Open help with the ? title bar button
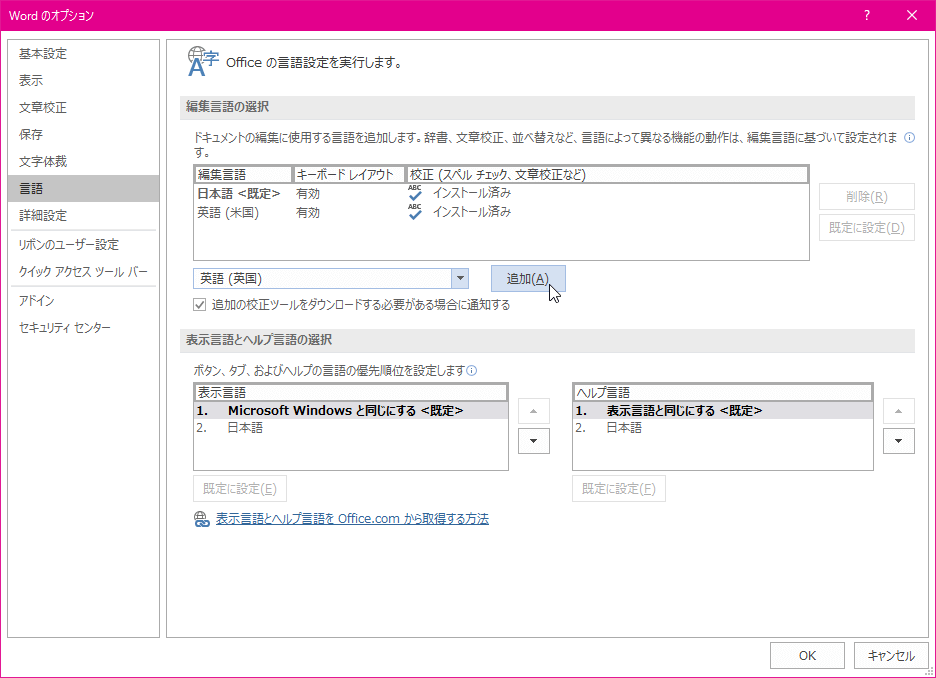 click(867, 16)
